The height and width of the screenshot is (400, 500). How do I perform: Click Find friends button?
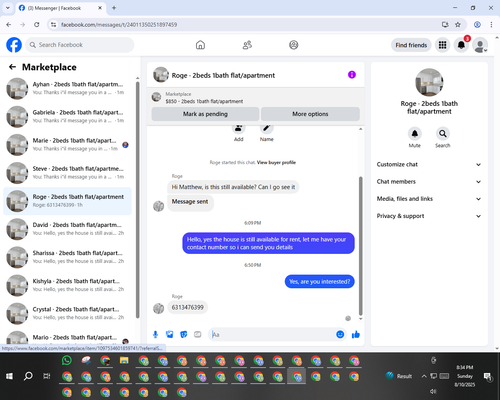411,45
